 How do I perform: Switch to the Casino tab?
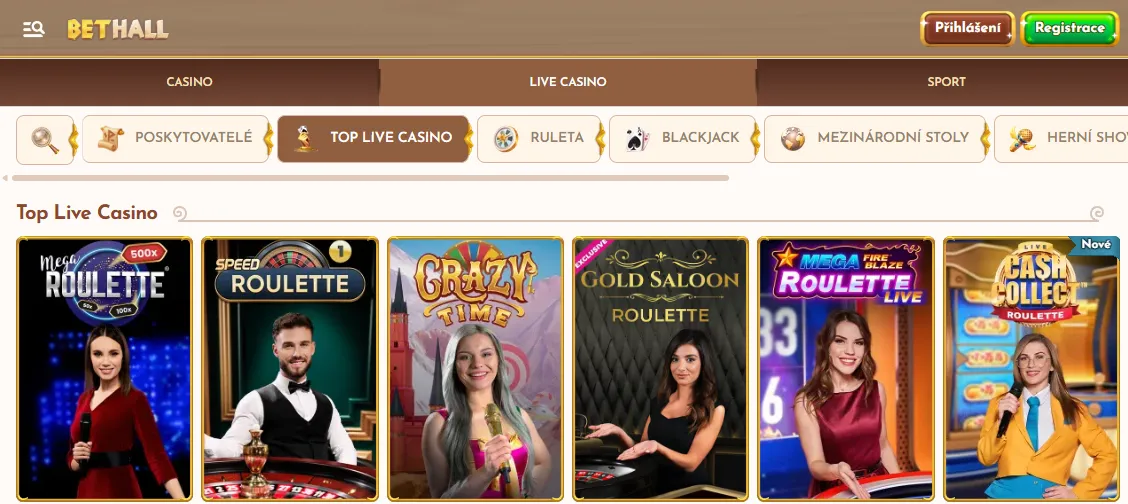189,82
